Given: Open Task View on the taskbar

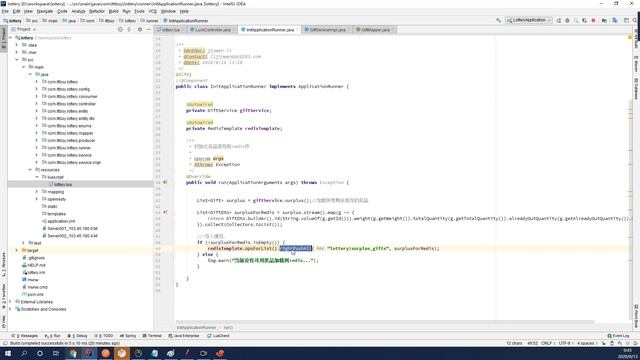Looking at the screenshot, I should [x=56, y=353].
